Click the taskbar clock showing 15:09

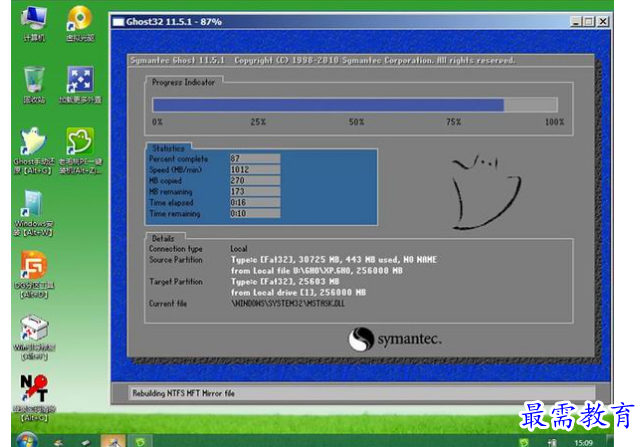coord(583,442)
